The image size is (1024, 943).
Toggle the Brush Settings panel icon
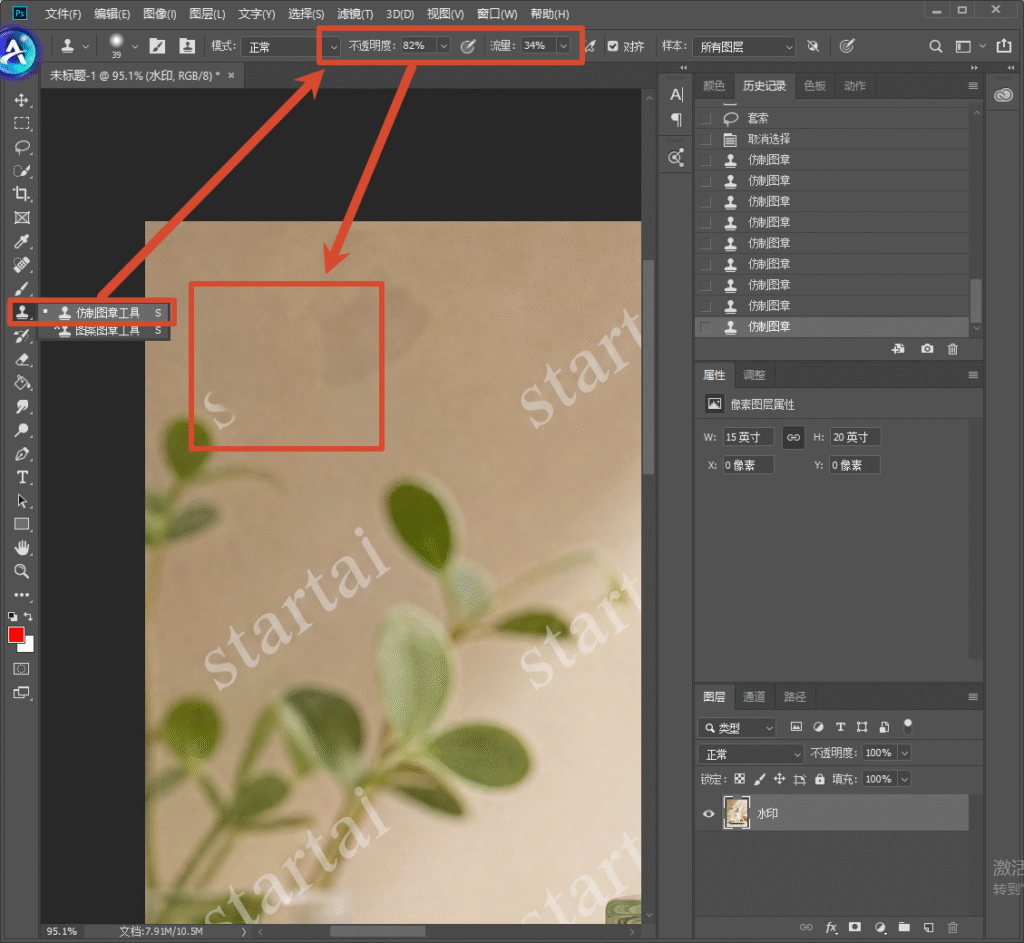click(157, 46)
